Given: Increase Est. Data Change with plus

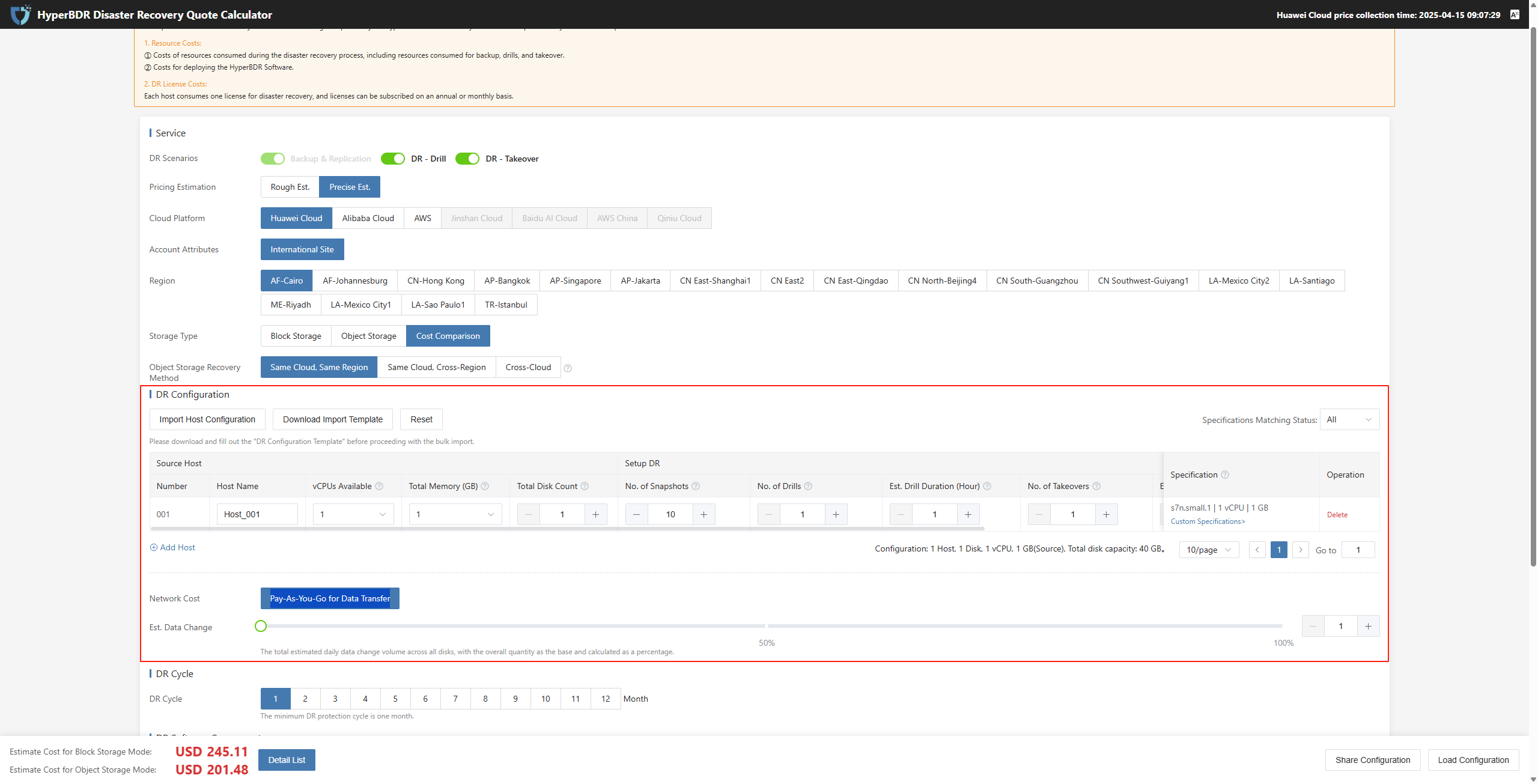Looking at the screenshot, I should (x=1368, y=626).
